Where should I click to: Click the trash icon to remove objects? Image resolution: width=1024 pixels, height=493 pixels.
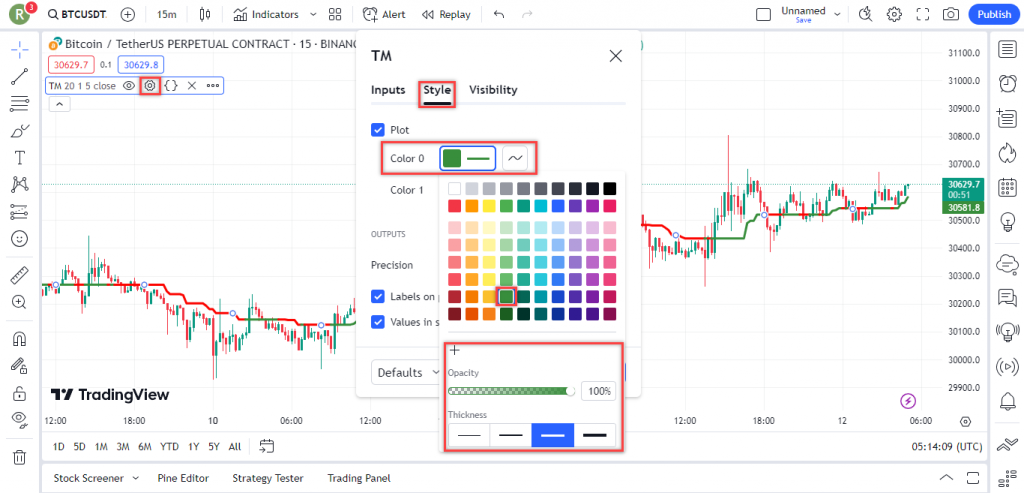pyautogui.click(x=20, y=456)
